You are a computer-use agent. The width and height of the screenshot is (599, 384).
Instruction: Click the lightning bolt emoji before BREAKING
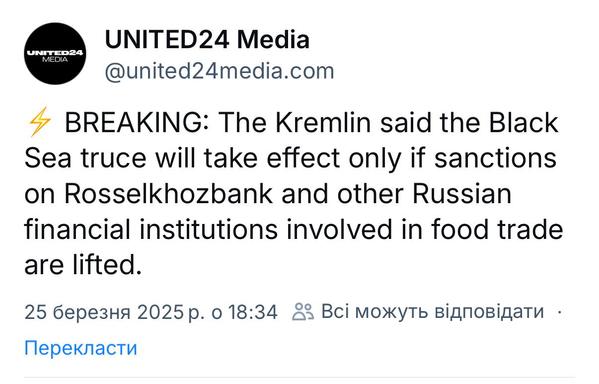point(39,122)
